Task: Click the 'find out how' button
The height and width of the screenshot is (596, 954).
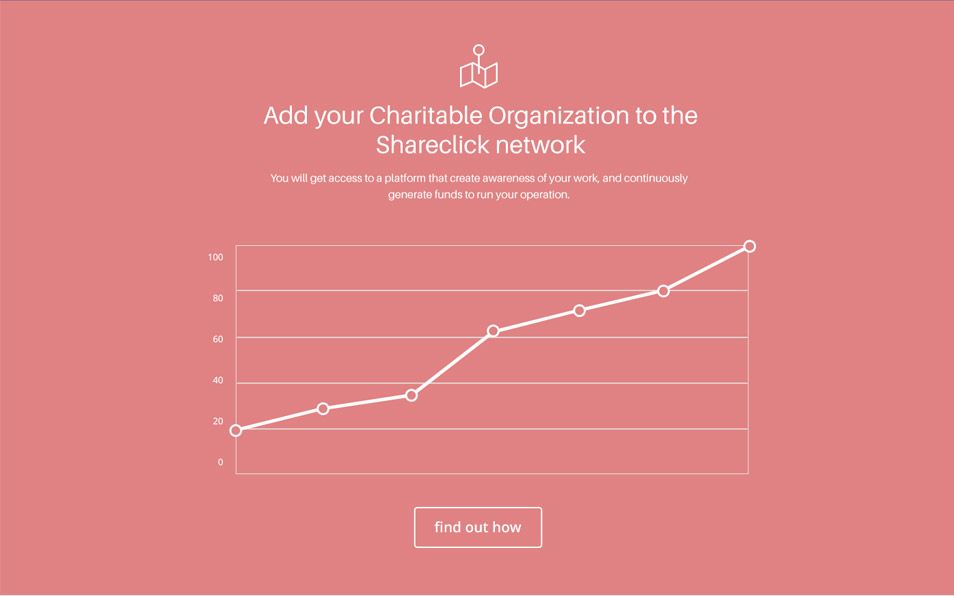Action: (x=478, y=527)
